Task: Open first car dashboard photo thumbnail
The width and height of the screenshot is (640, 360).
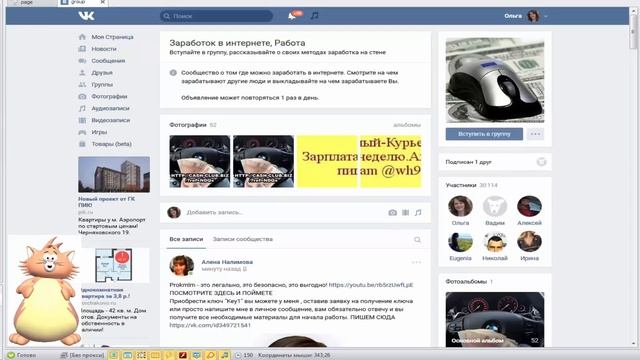Action: coord(200,161)
